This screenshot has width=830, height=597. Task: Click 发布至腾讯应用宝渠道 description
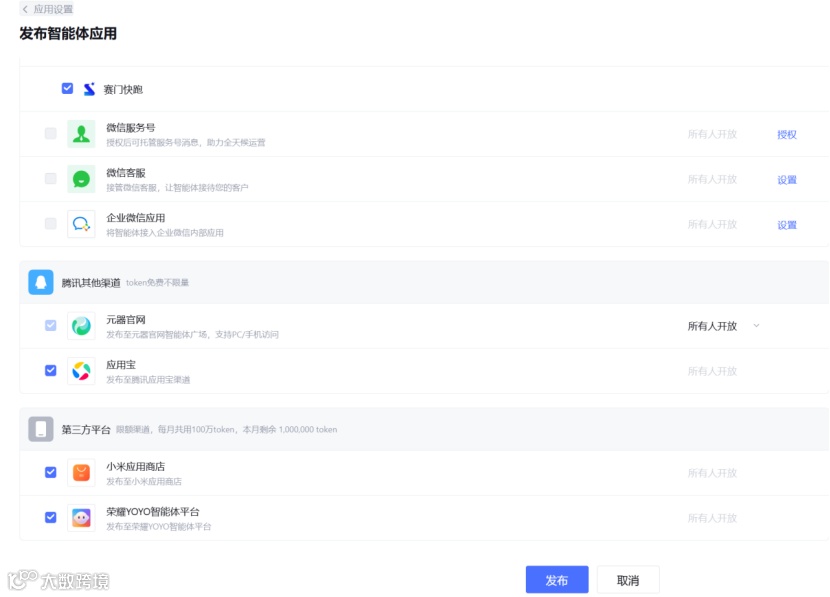148,379
